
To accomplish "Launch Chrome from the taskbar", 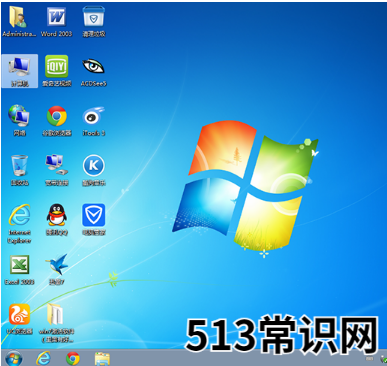I will (73, 358).
